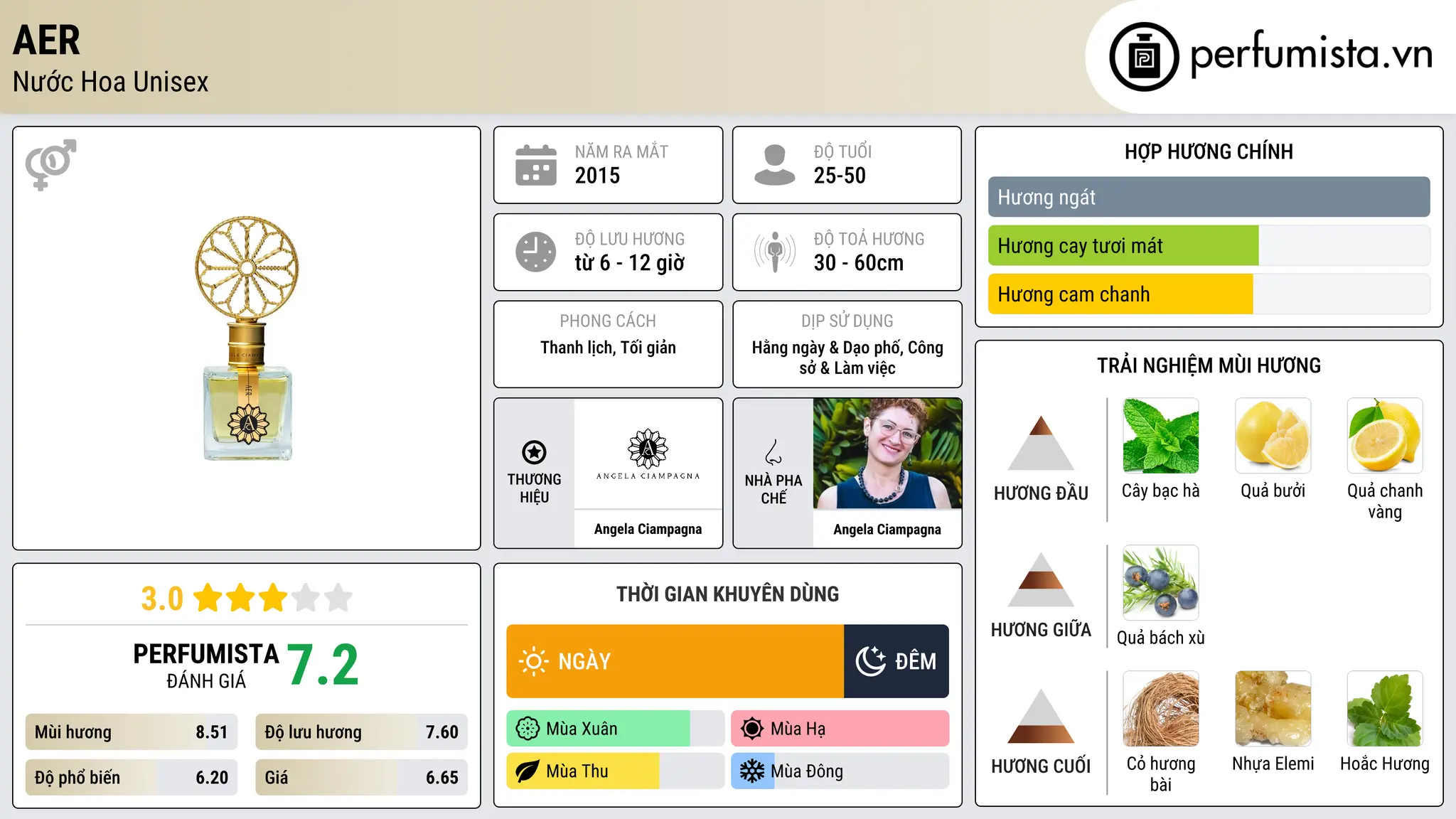Click the Angela Ciampagna brand logo

[x=648, y=454]
